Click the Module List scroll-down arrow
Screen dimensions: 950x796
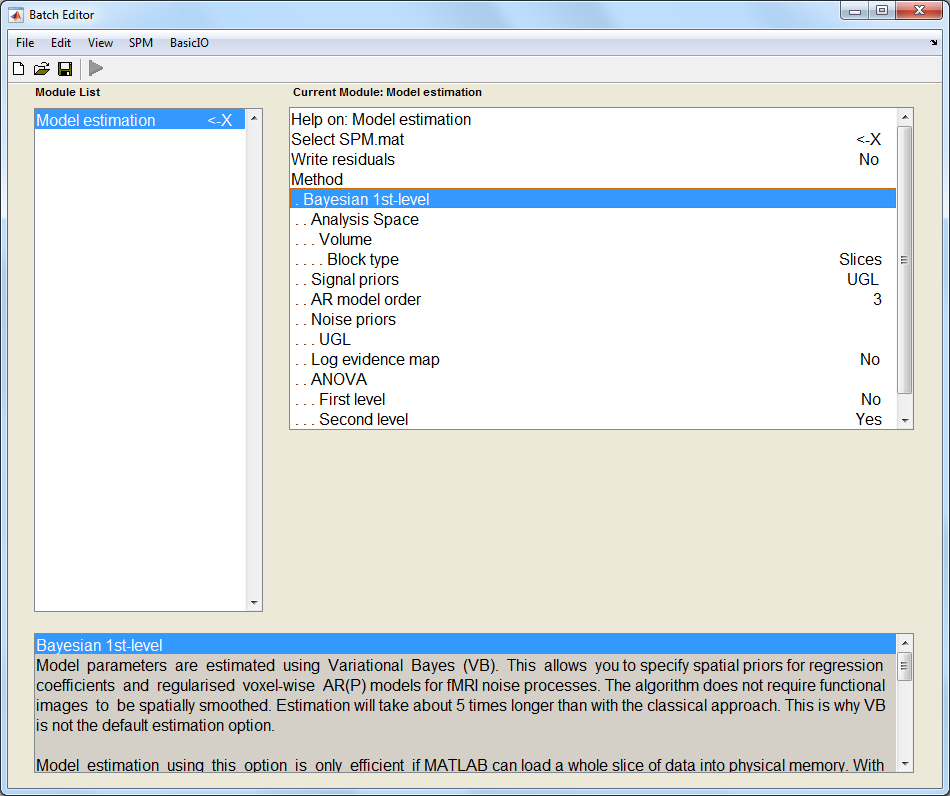(x=254, y=603)
